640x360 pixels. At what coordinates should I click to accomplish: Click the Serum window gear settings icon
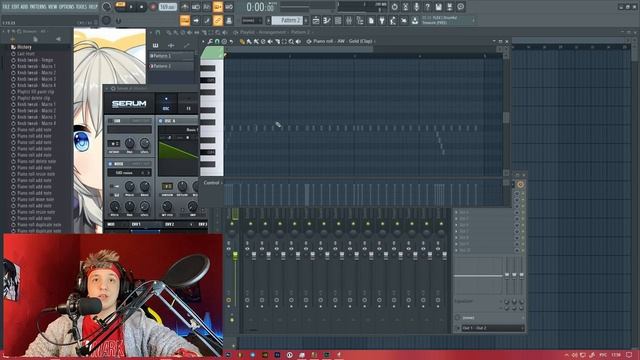[113, 88]
